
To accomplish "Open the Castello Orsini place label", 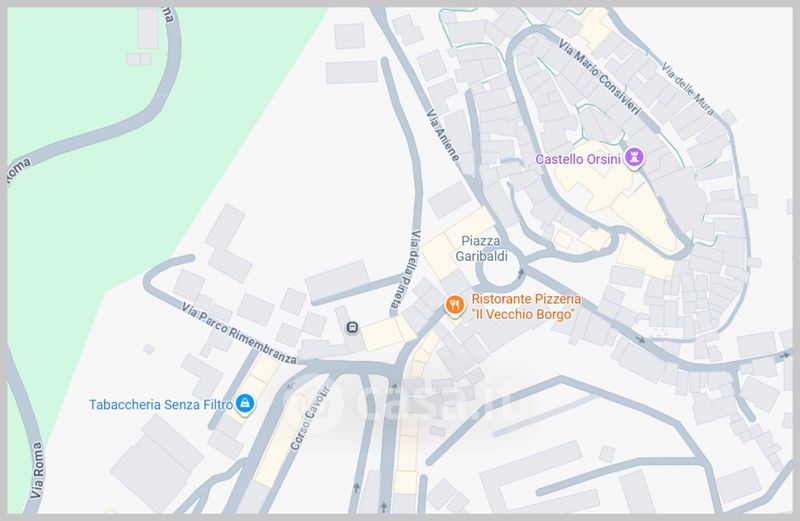I will pos(578,159).
